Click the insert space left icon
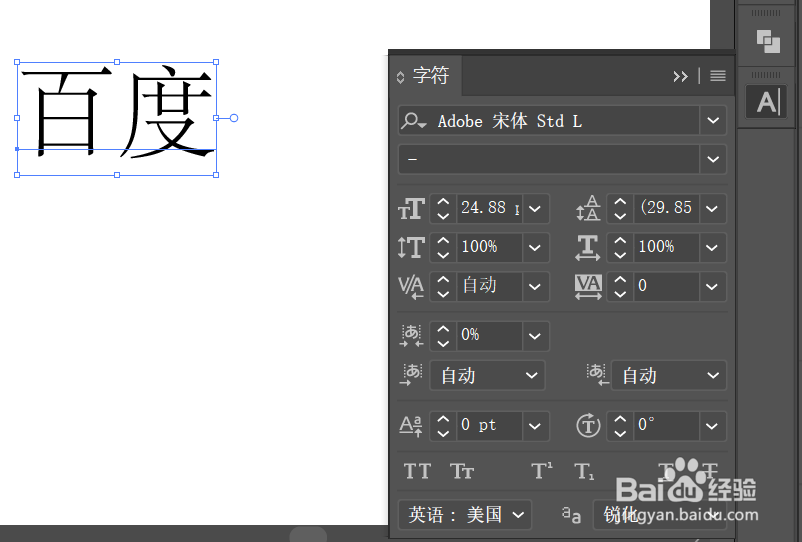 pyautogui.click(x=412, y=375)
